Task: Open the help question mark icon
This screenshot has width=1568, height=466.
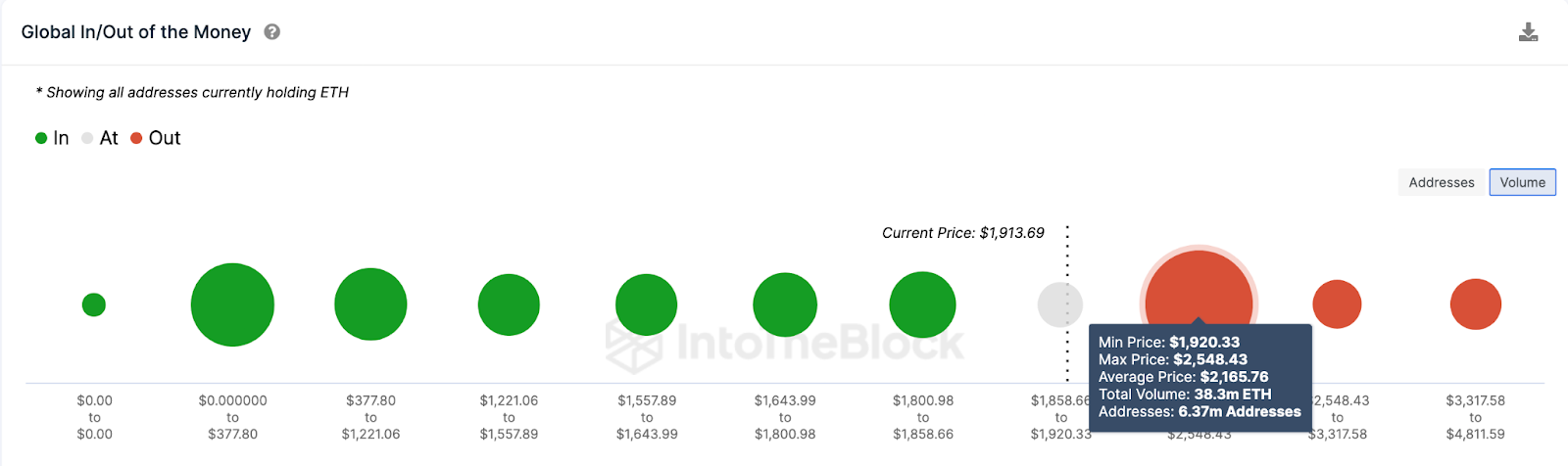Action: click(x=272, y=32)
